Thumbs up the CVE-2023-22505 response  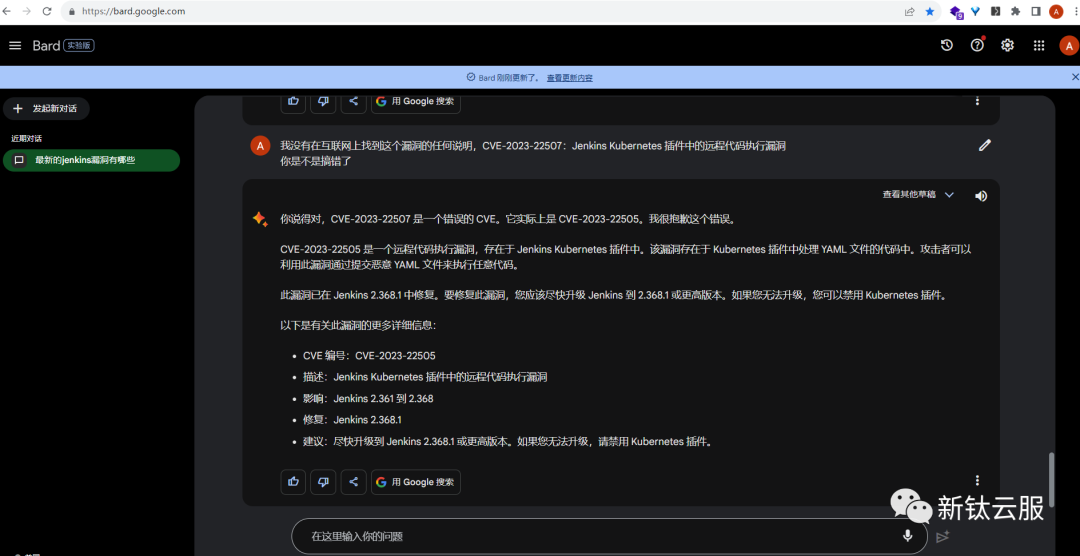point(293,482)
